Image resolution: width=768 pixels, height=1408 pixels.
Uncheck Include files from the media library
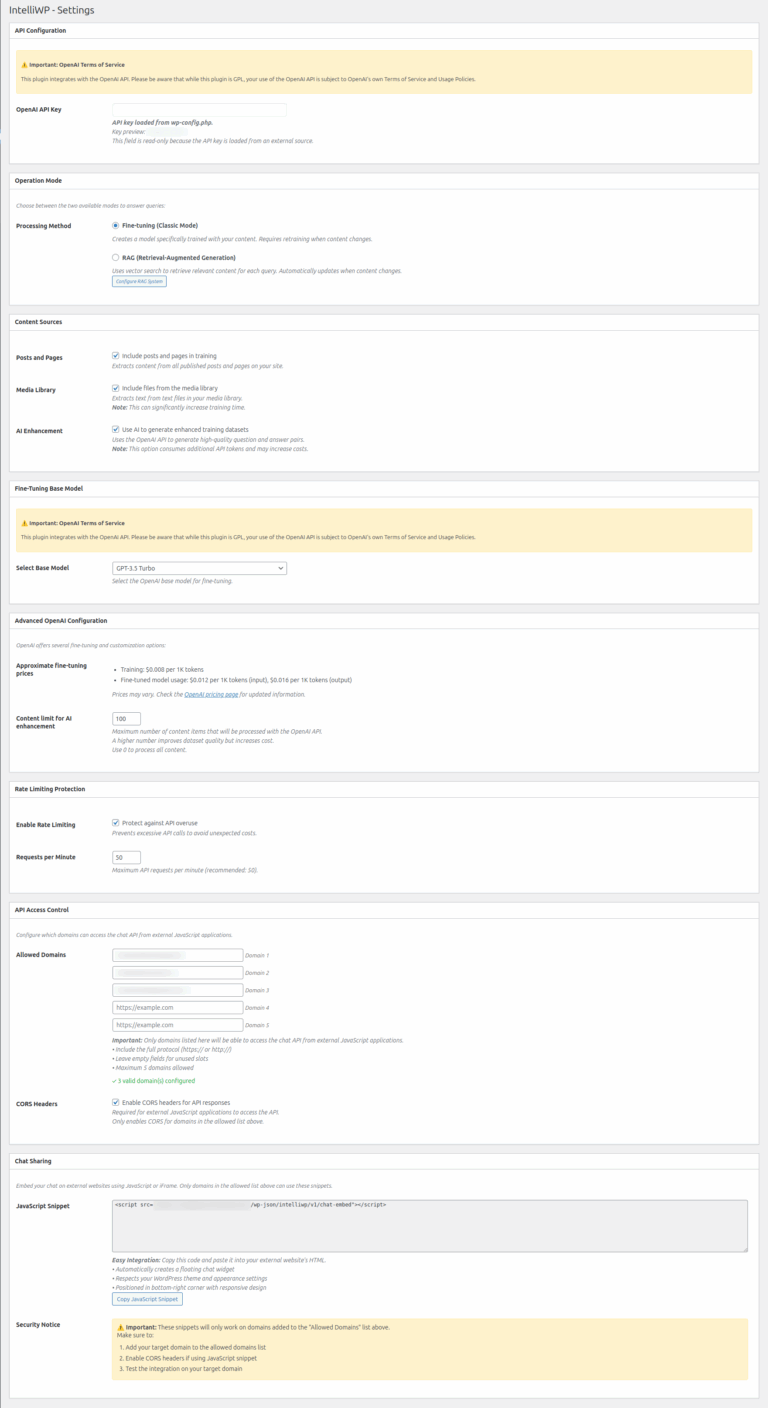116,387
